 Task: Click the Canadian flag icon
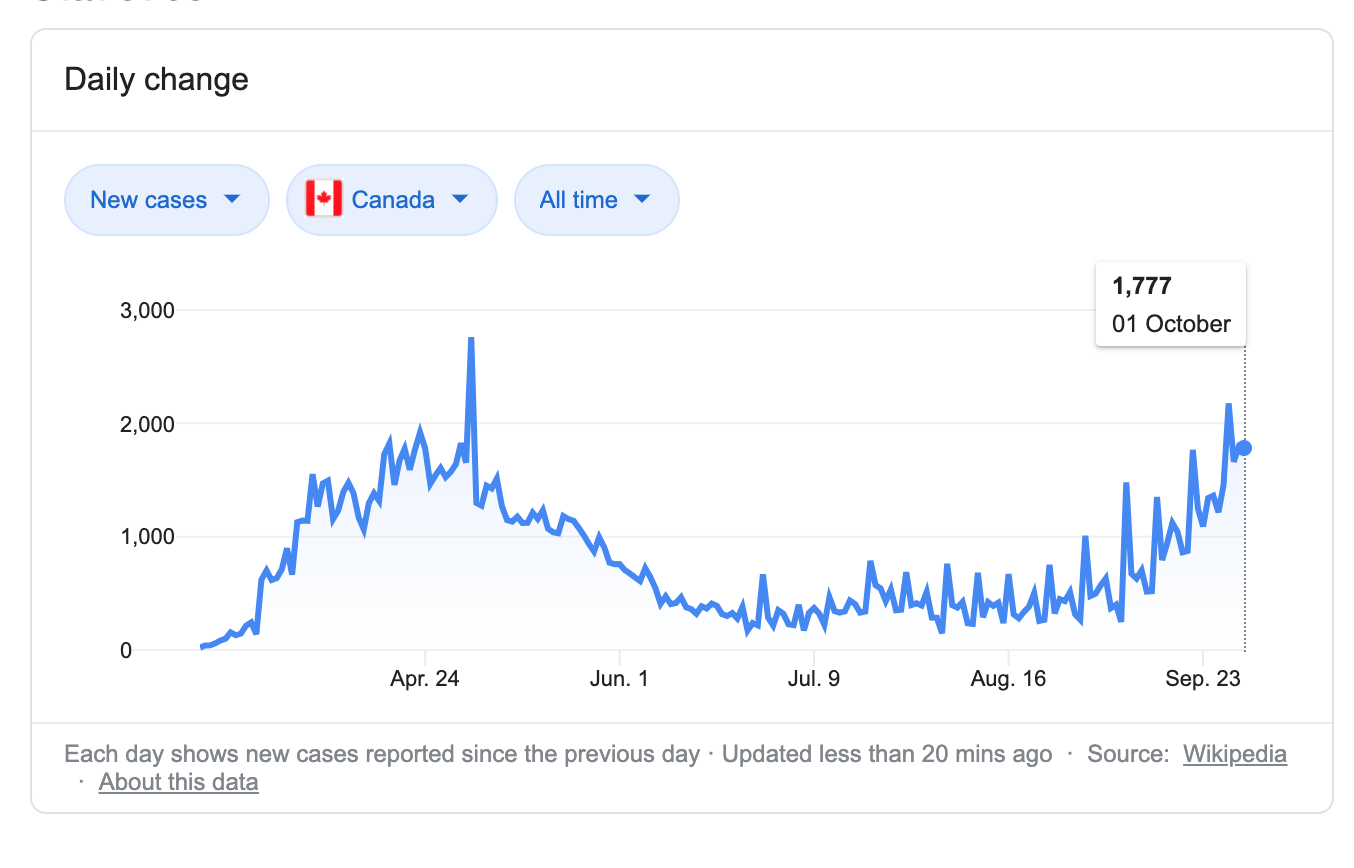pyautogui.click(x=323, y=199)
